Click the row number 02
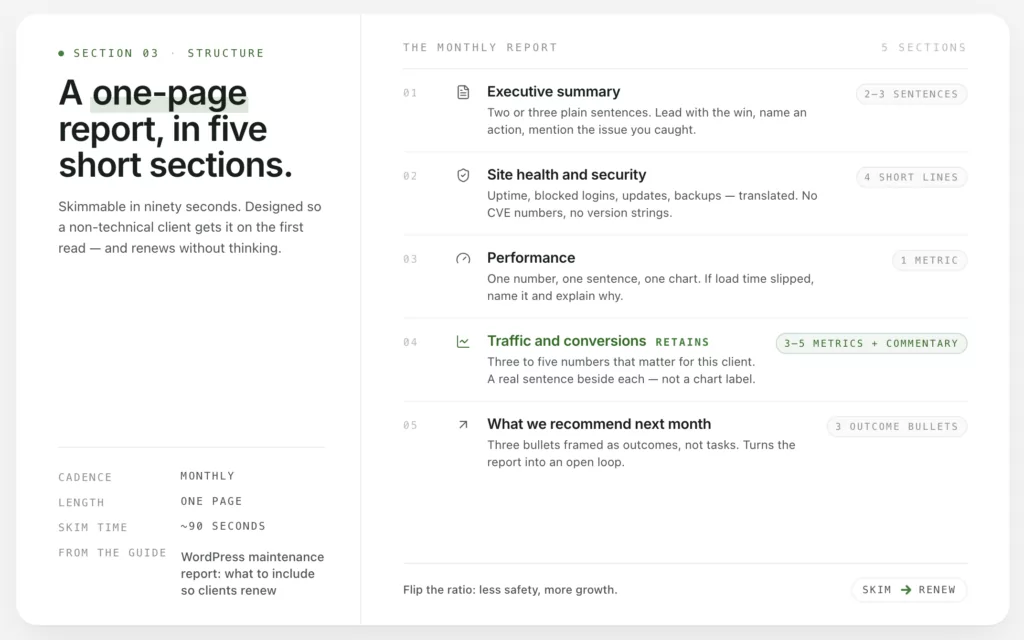 point(410,176)
